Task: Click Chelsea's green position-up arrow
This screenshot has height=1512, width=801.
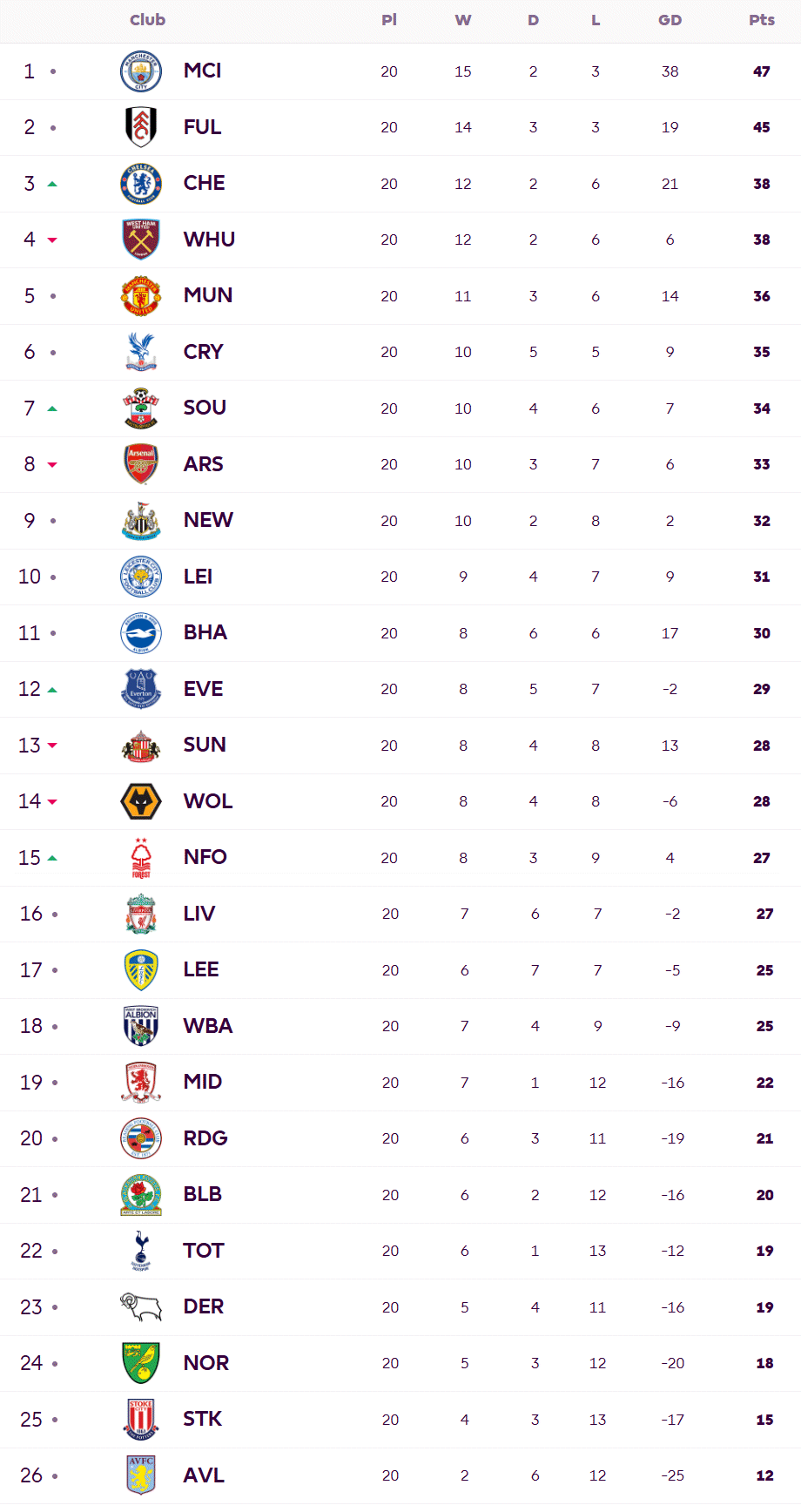Action: tap(52, 184)
